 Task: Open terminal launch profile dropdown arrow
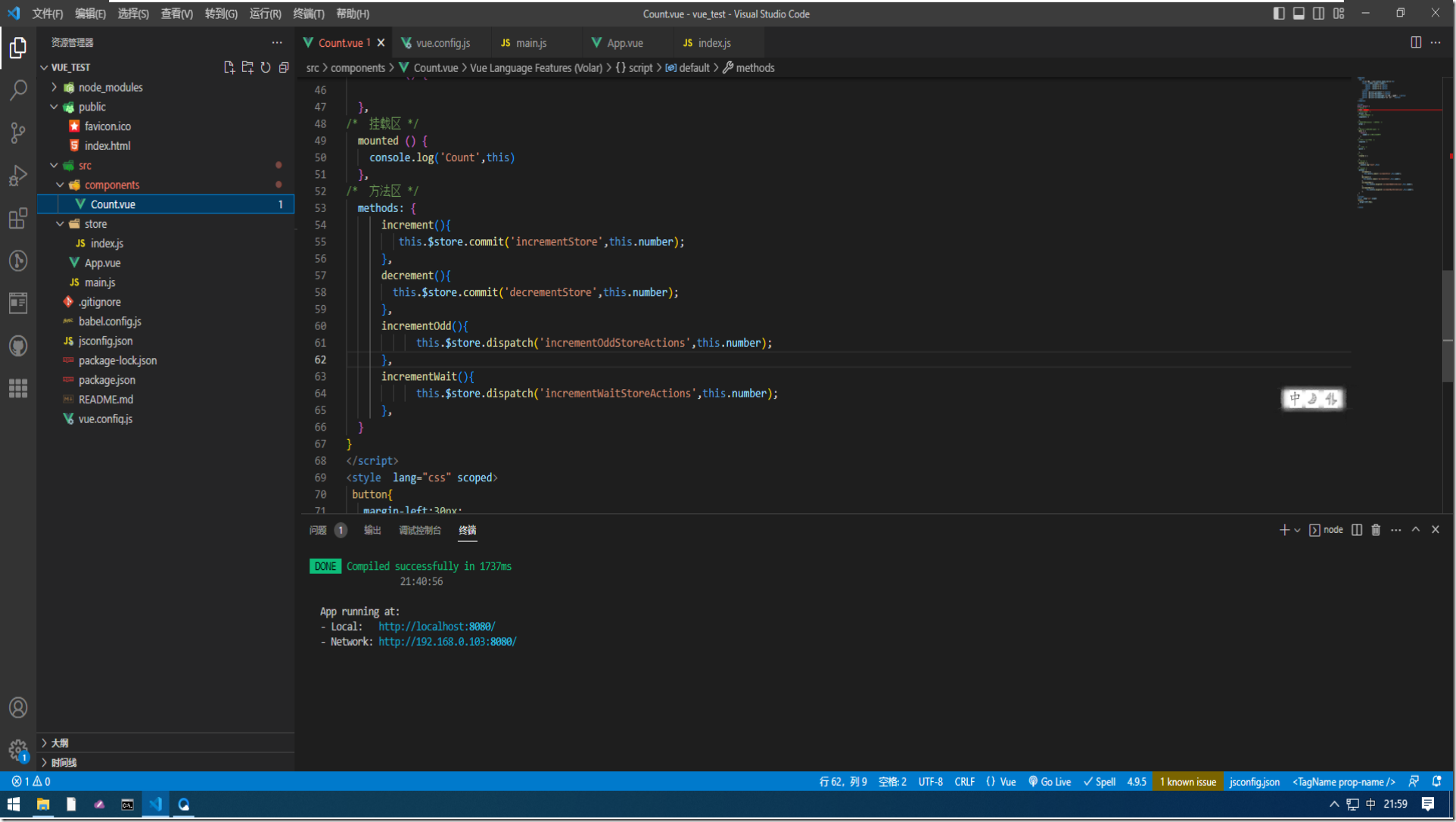[1297, 530]
